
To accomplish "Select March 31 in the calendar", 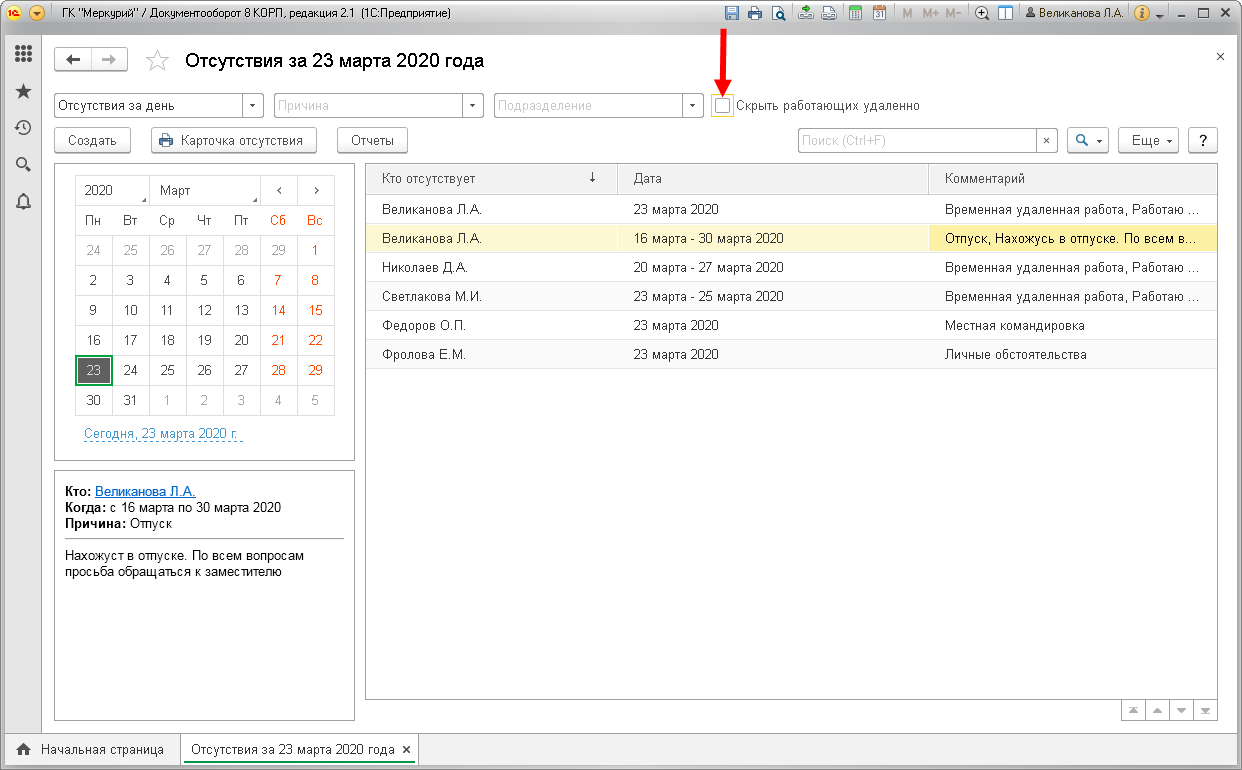I will (x=130, y=400).
